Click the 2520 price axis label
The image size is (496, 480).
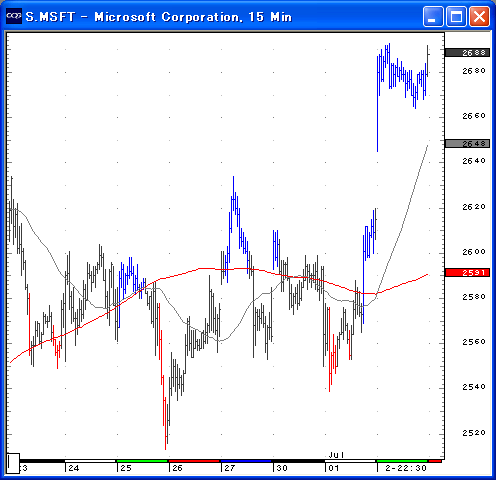click(474, 433)
